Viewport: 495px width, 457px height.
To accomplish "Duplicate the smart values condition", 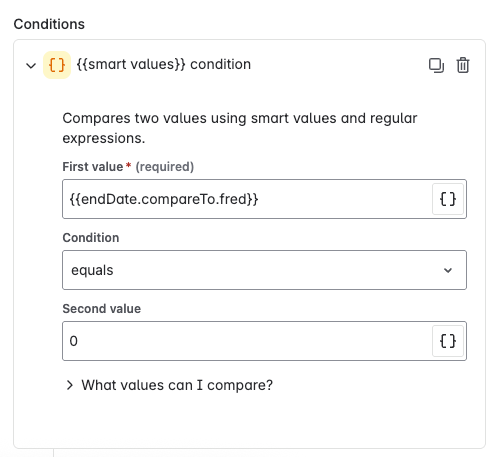I will pos(436,65).
